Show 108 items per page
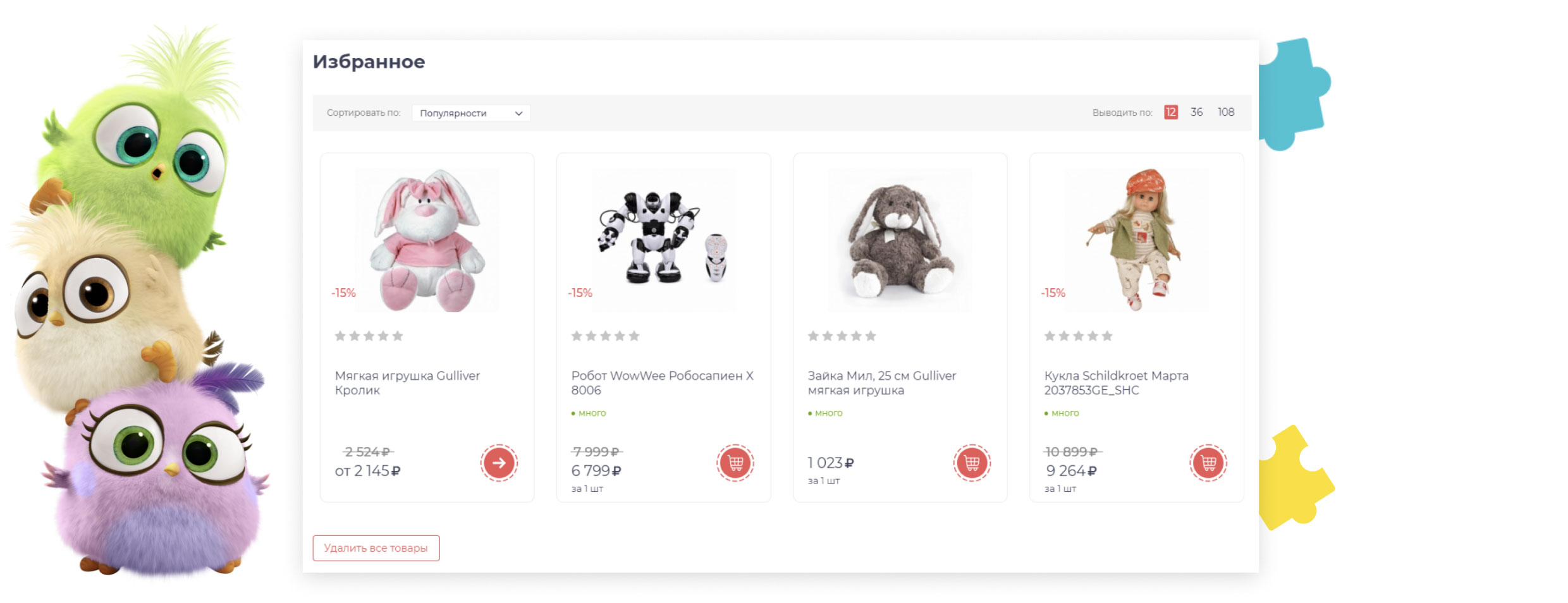This screenshot has width=1568, height=603. click(1226, 112)
